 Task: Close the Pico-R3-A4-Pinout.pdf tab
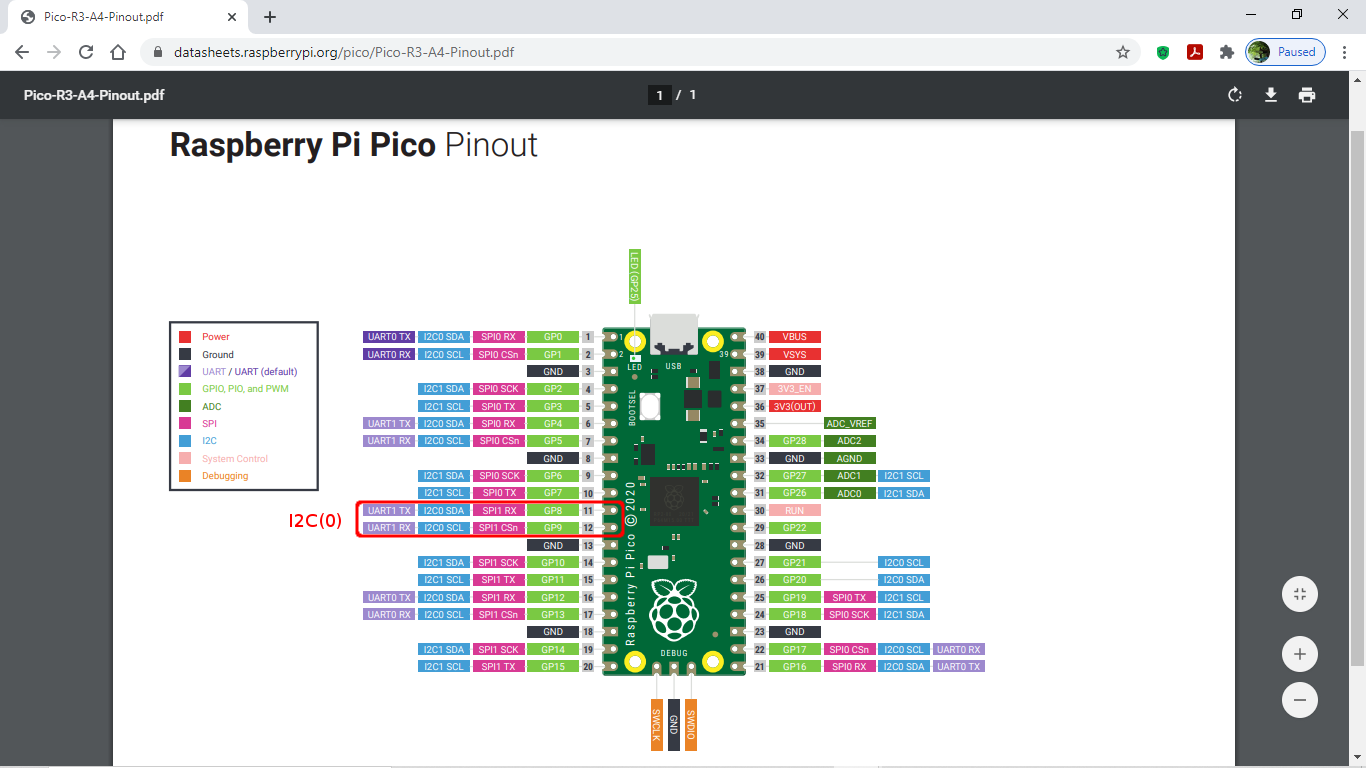tap(232, 17)
